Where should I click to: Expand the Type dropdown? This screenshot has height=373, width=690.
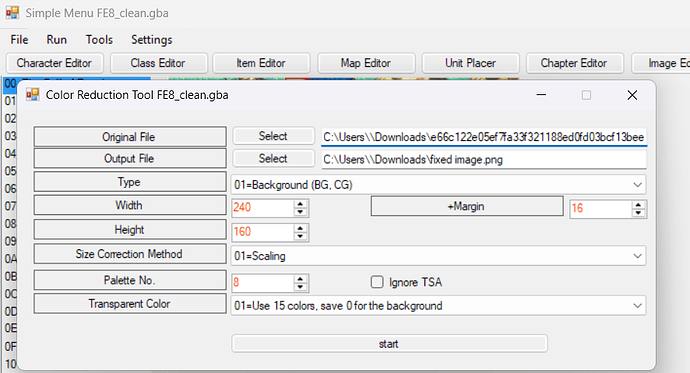637,185
